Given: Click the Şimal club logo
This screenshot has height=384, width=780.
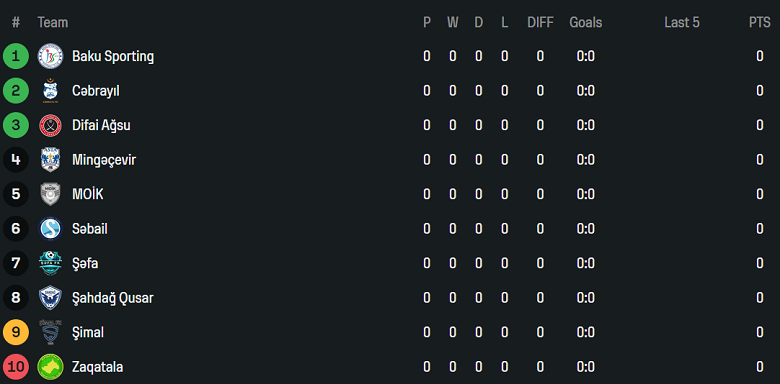Looking at the screenshot, I should (x=51, y=332).
